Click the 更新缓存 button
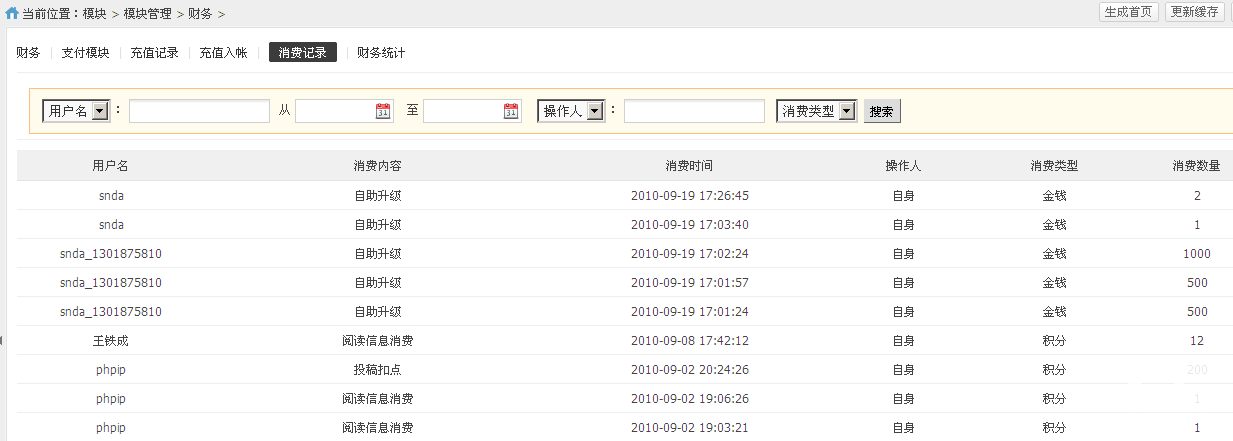Viewport: 1233px width, 441px height. (1195, 12)
